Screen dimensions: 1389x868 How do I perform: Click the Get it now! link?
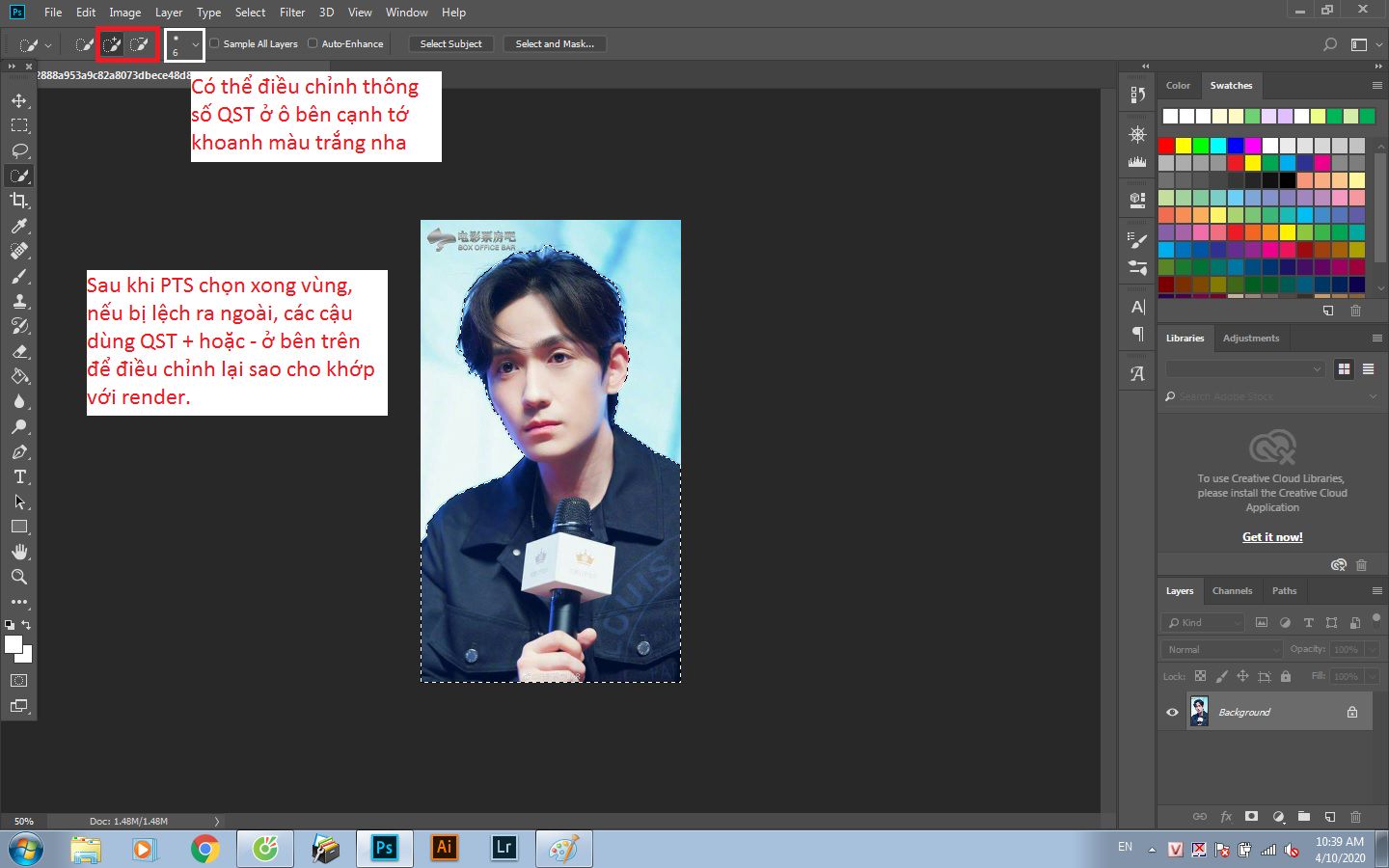coord(1271,537)
